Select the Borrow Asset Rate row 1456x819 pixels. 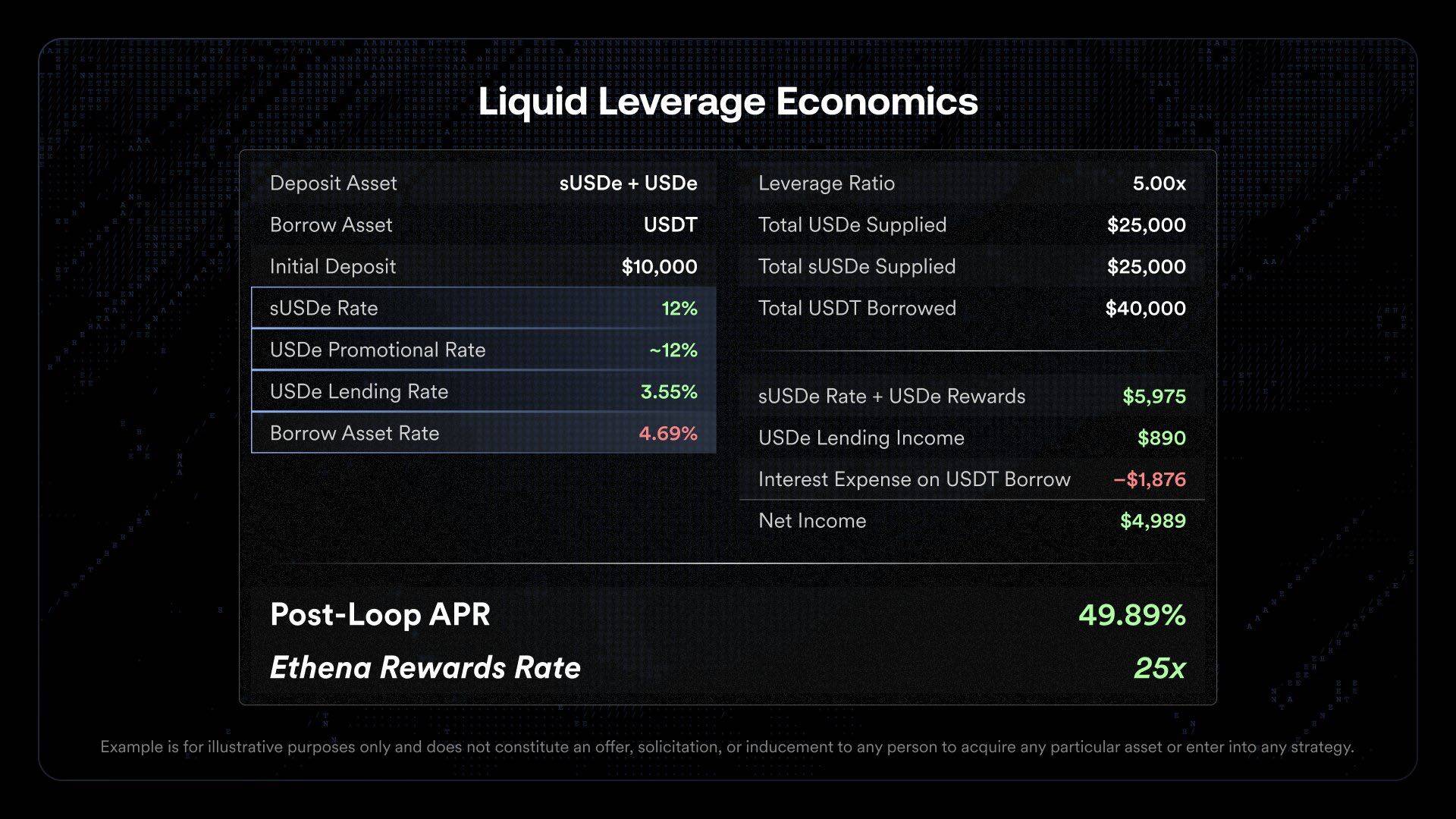coord(483,433)
